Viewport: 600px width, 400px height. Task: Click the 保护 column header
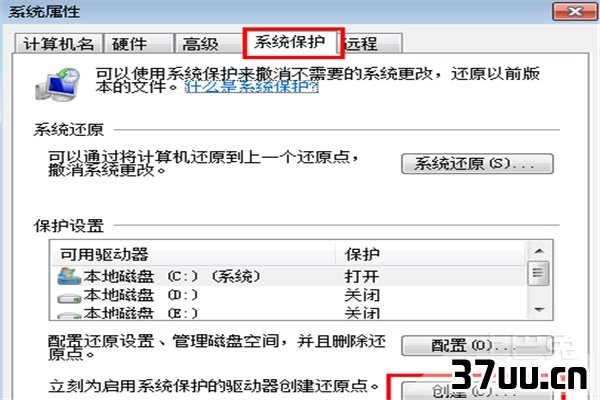coord(430,254)
